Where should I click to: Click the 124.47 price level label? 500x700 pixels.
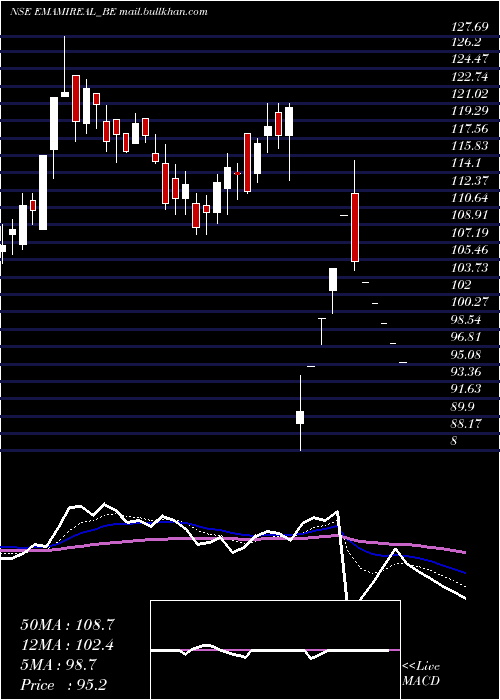[x=470, y=59]
